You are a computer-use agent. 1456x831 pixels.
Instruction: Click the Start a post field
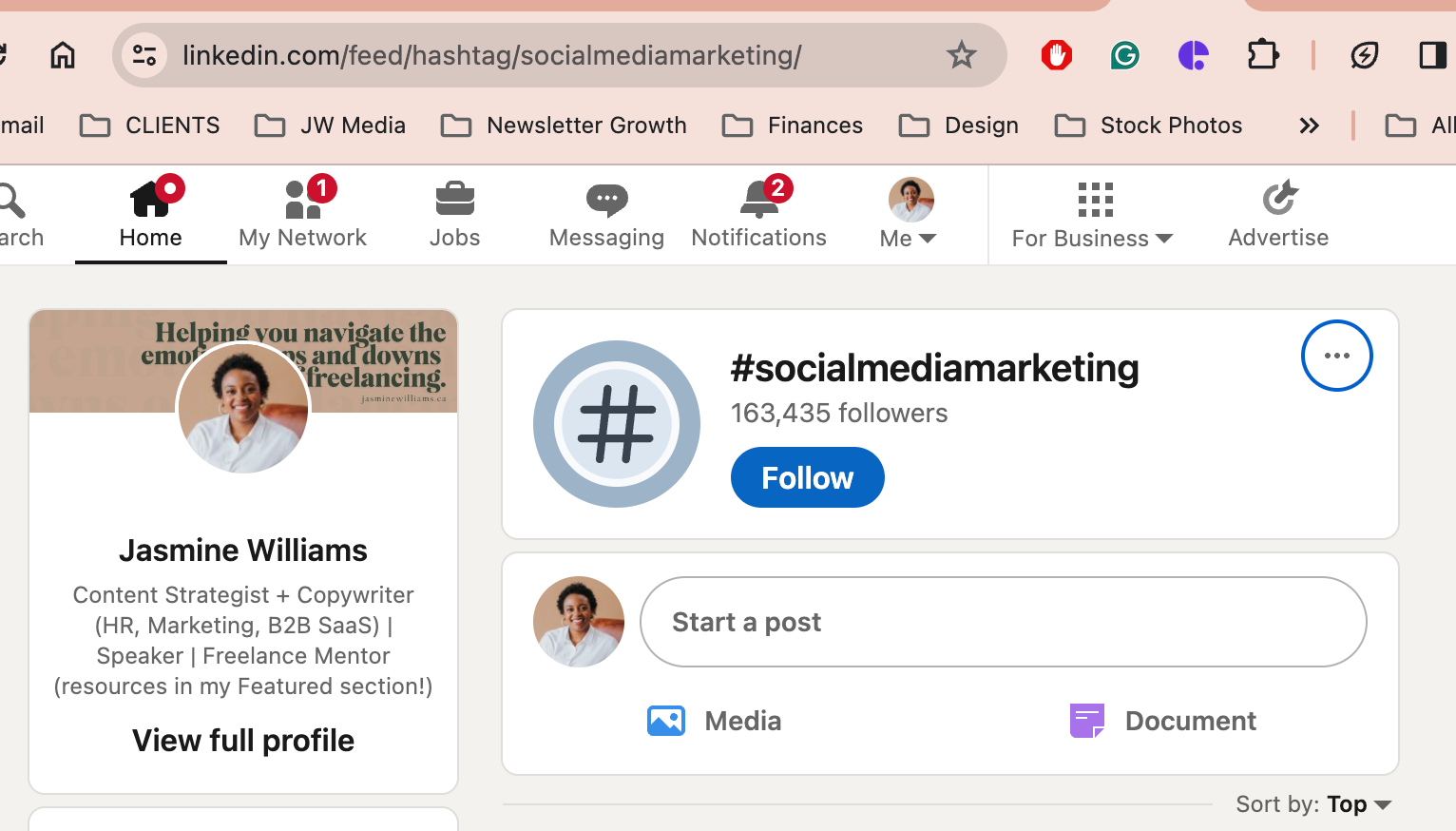click(x=1004, y=622)
